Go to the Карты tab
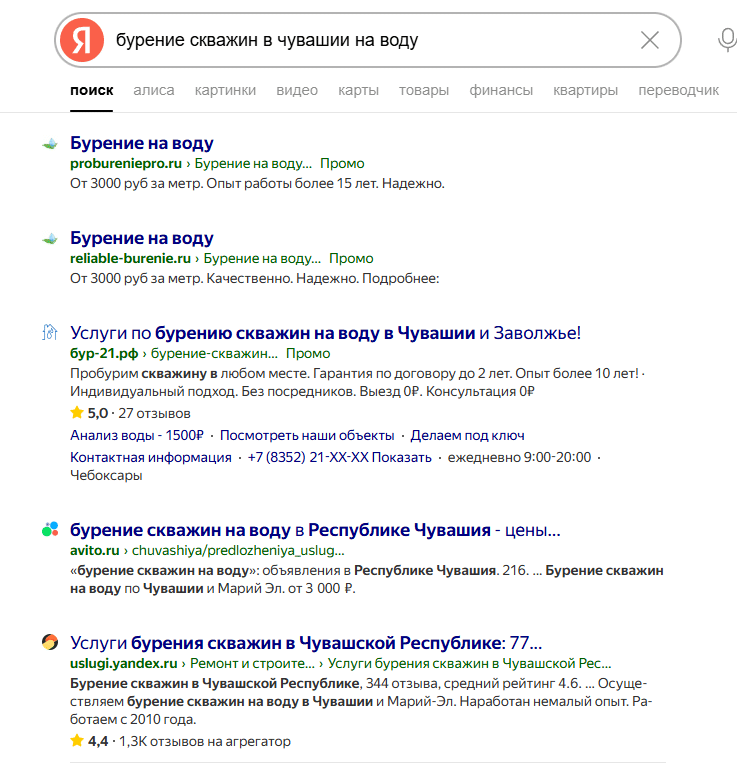The image size is (737, 764). pos(358,90)
